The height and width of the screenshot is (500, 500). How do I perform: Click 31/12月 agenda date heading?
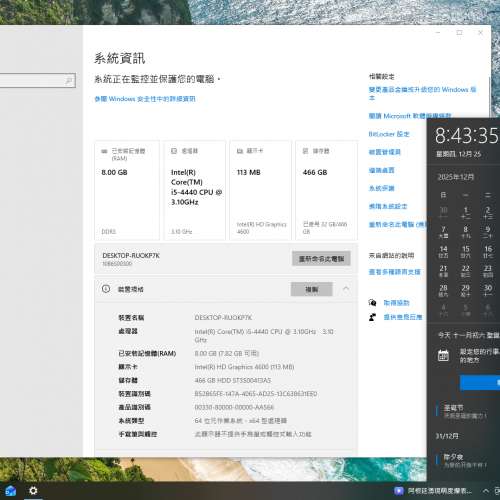click(447, 436)
